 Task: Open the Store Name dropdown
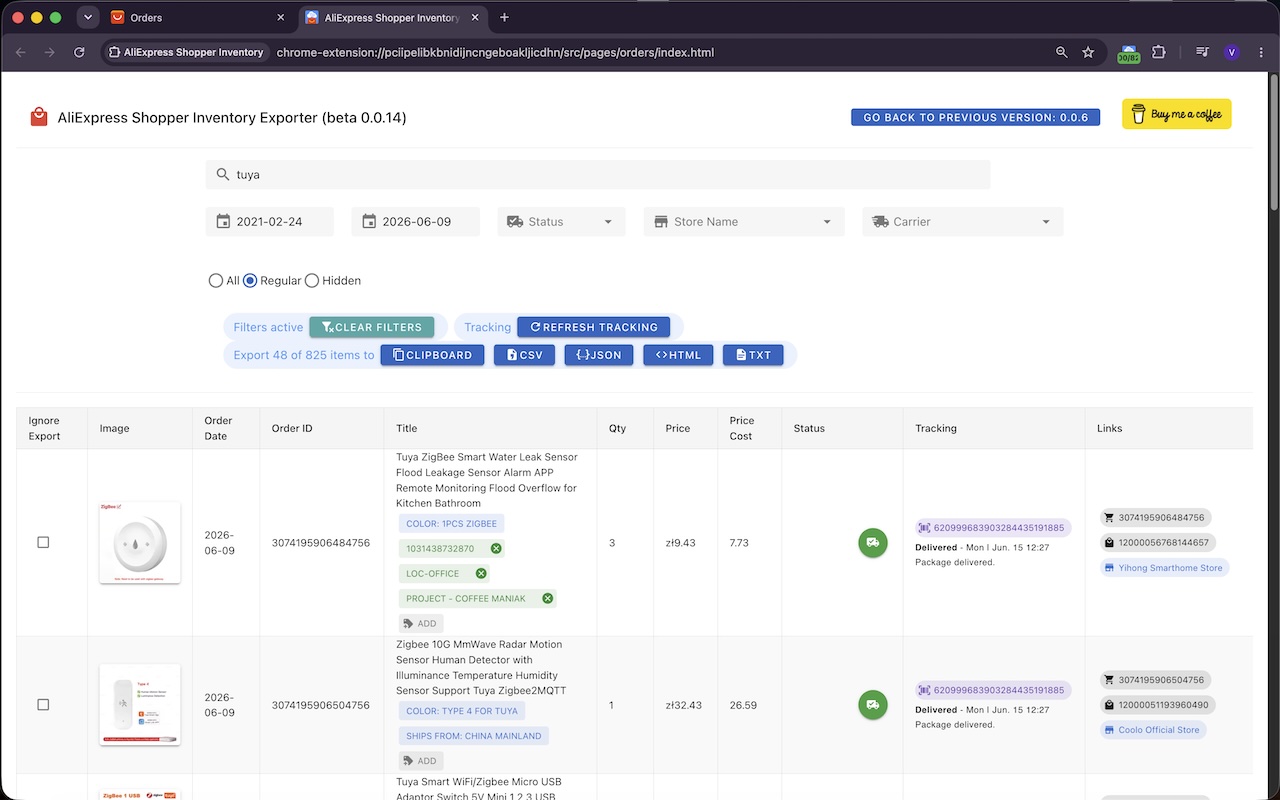744,222
